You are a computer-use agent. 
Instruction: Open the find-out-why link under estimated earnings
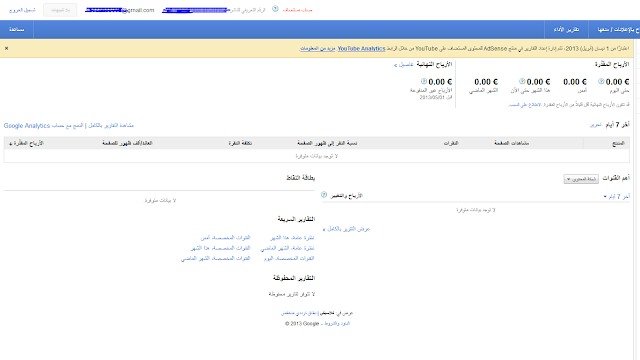pos(525,105)
